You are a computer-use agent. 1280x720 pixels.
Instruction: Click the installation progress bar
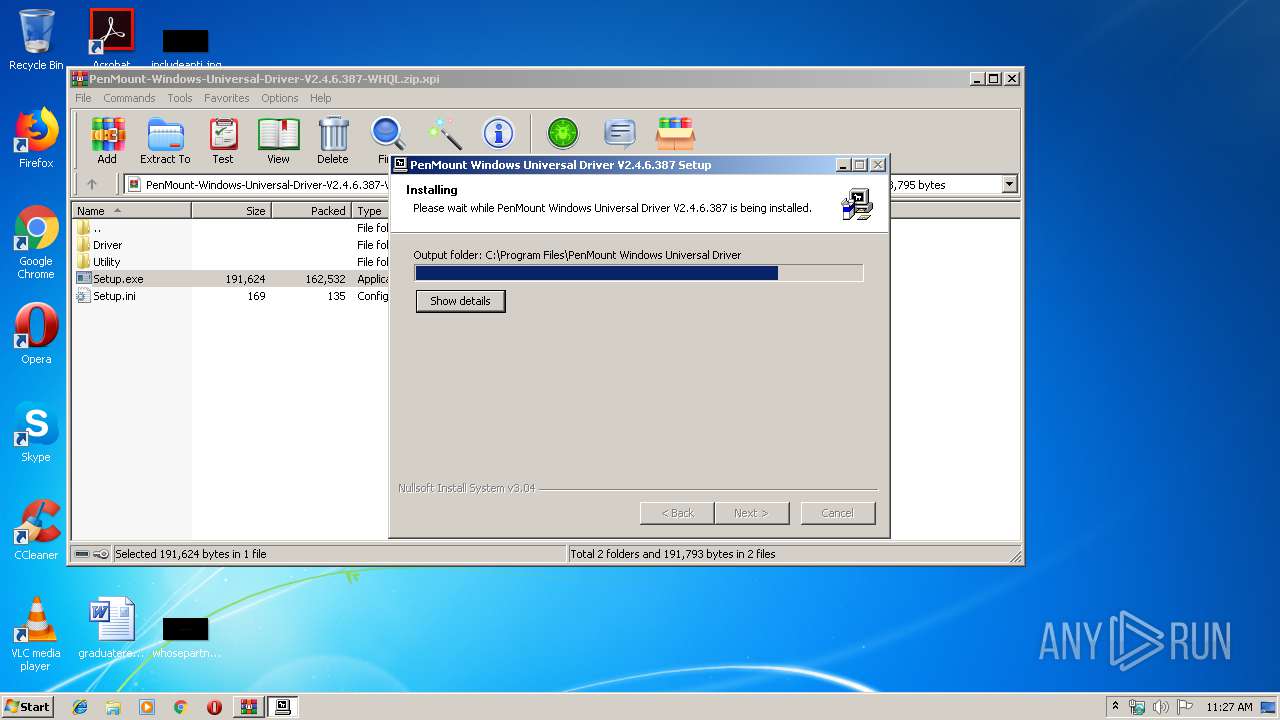coord(638,273)
